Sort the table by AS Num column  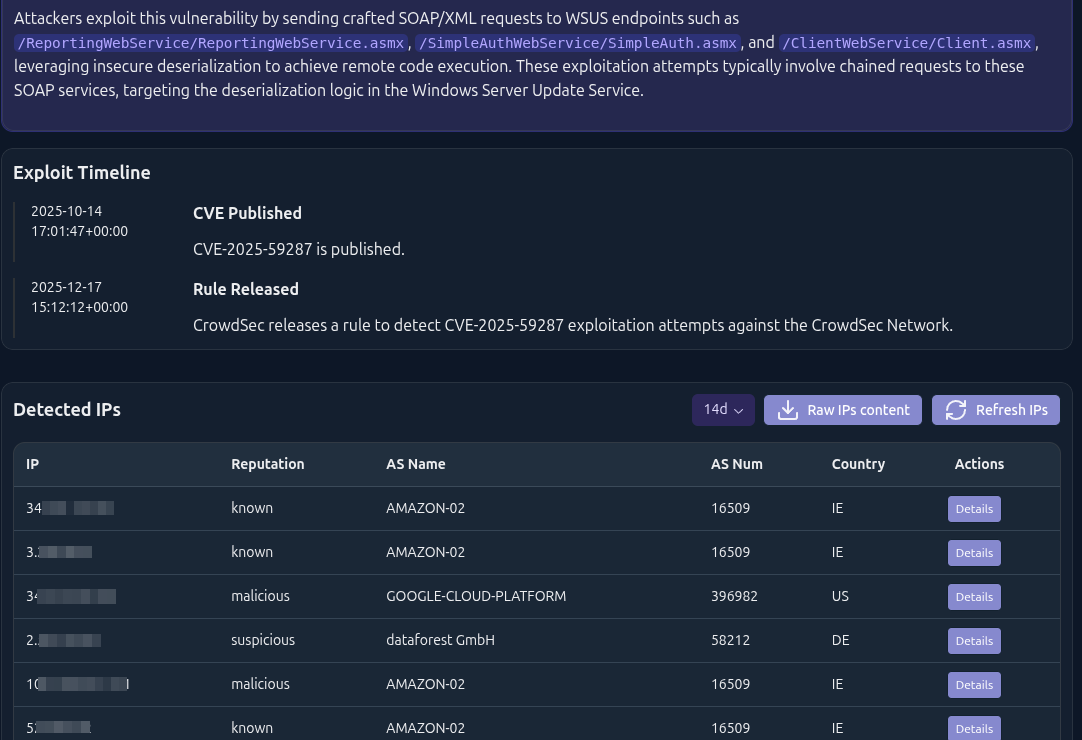point(736,464)
